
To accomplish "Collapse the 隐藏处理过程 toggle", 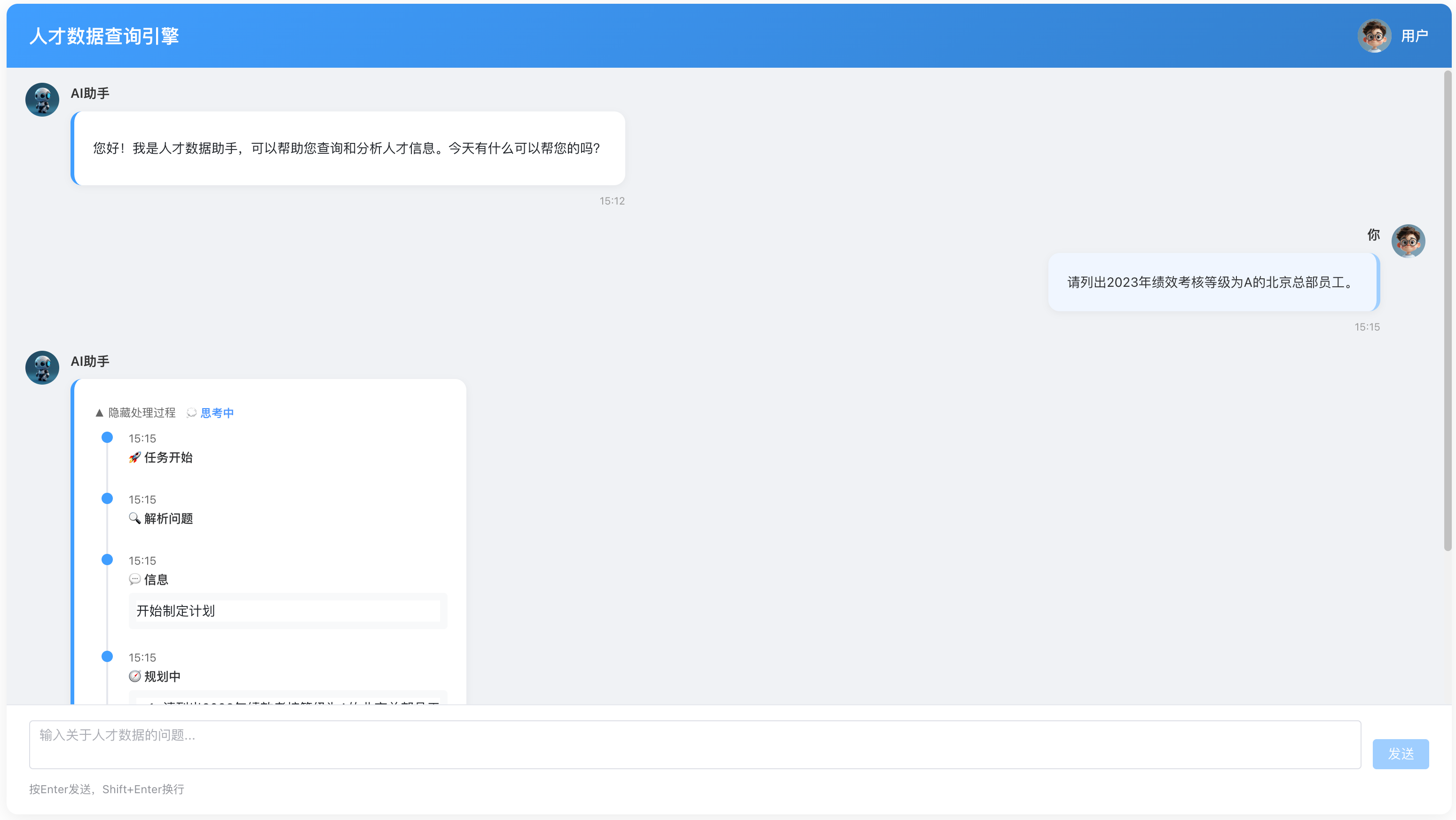I will (x=136, y=412).
